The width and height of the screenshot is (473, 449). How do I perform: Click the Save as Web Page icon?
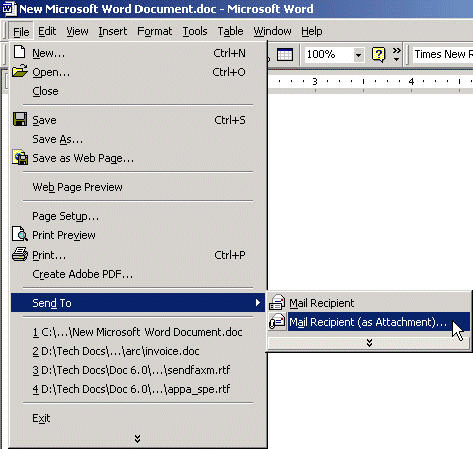tap(20, 157)
